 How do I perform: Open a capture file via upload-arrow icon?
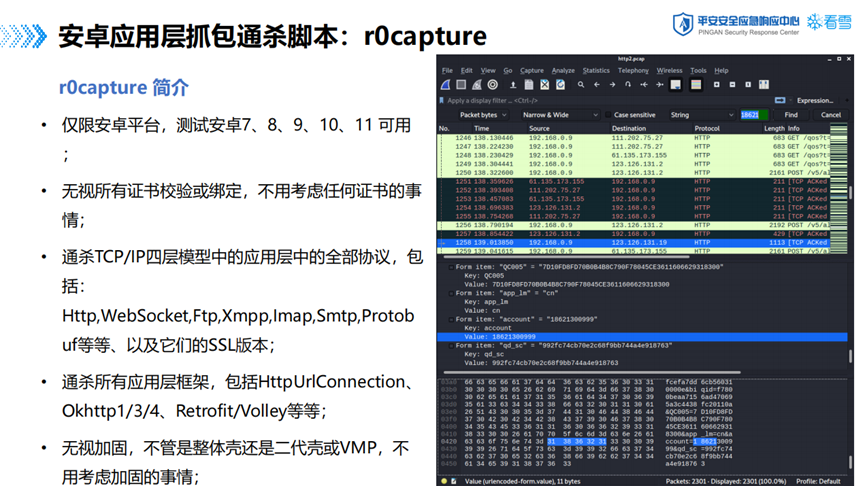513,85
